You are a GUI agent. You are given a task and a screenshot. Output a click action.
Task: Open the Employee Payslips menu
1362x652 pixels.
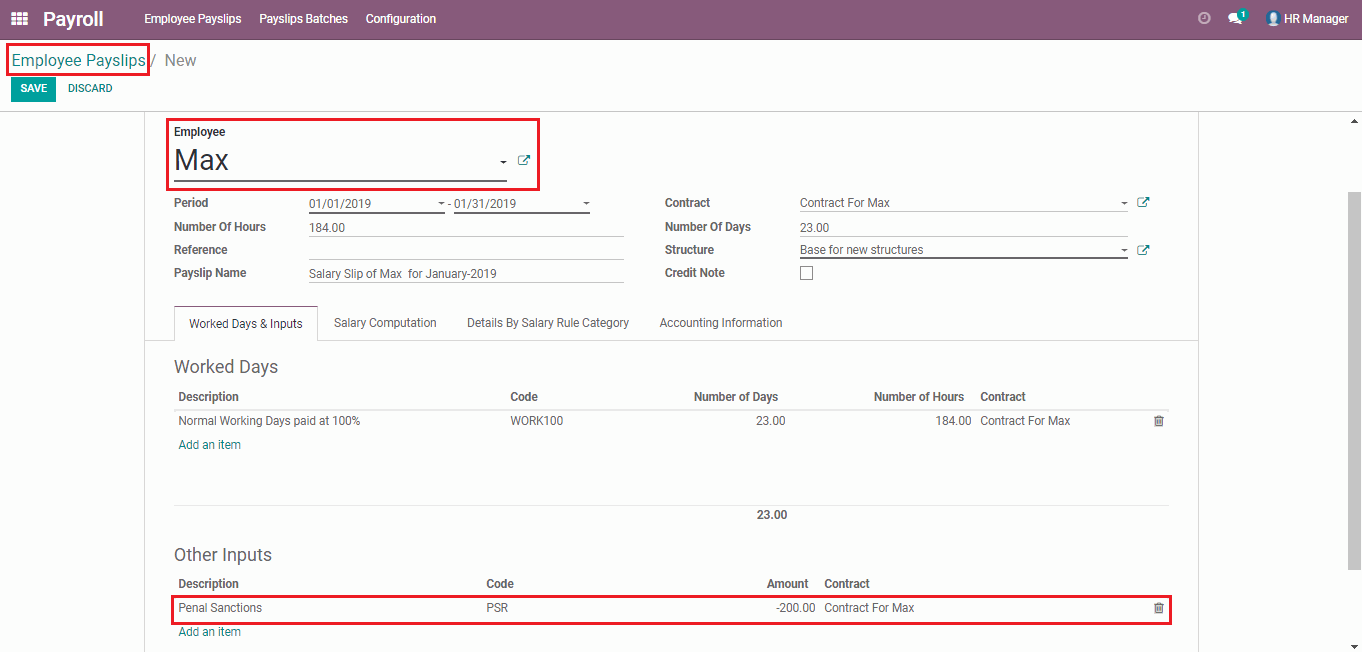pos(193,19)
